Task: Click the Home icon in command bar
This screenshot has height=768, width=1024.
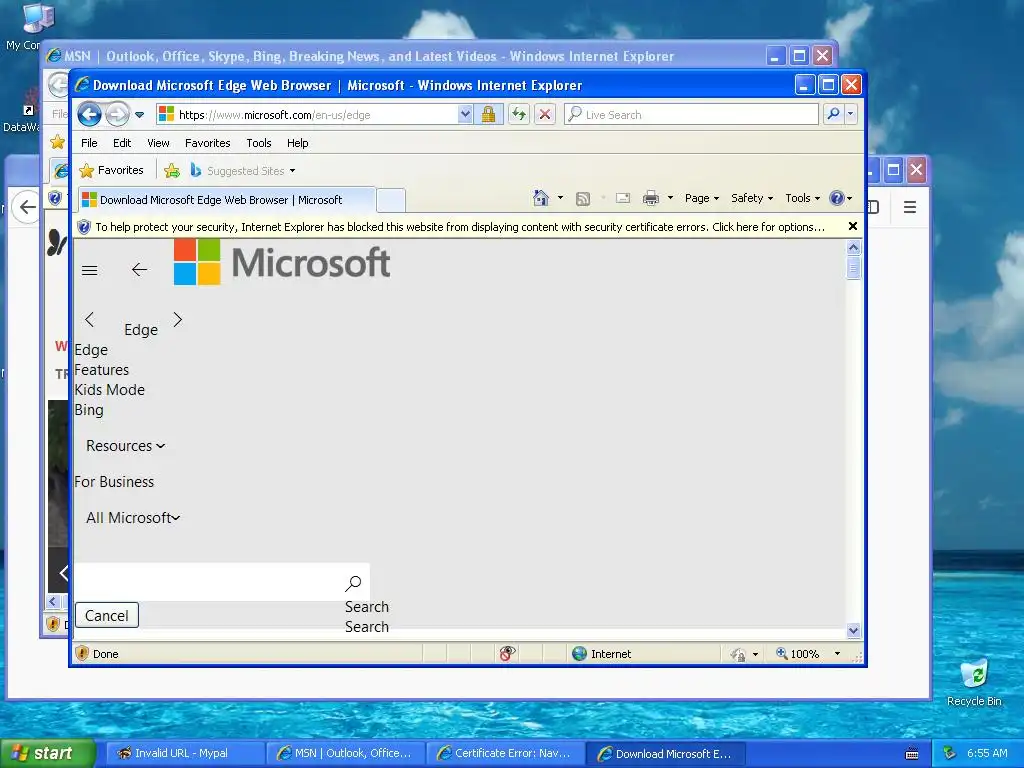Action: [540, 198]
